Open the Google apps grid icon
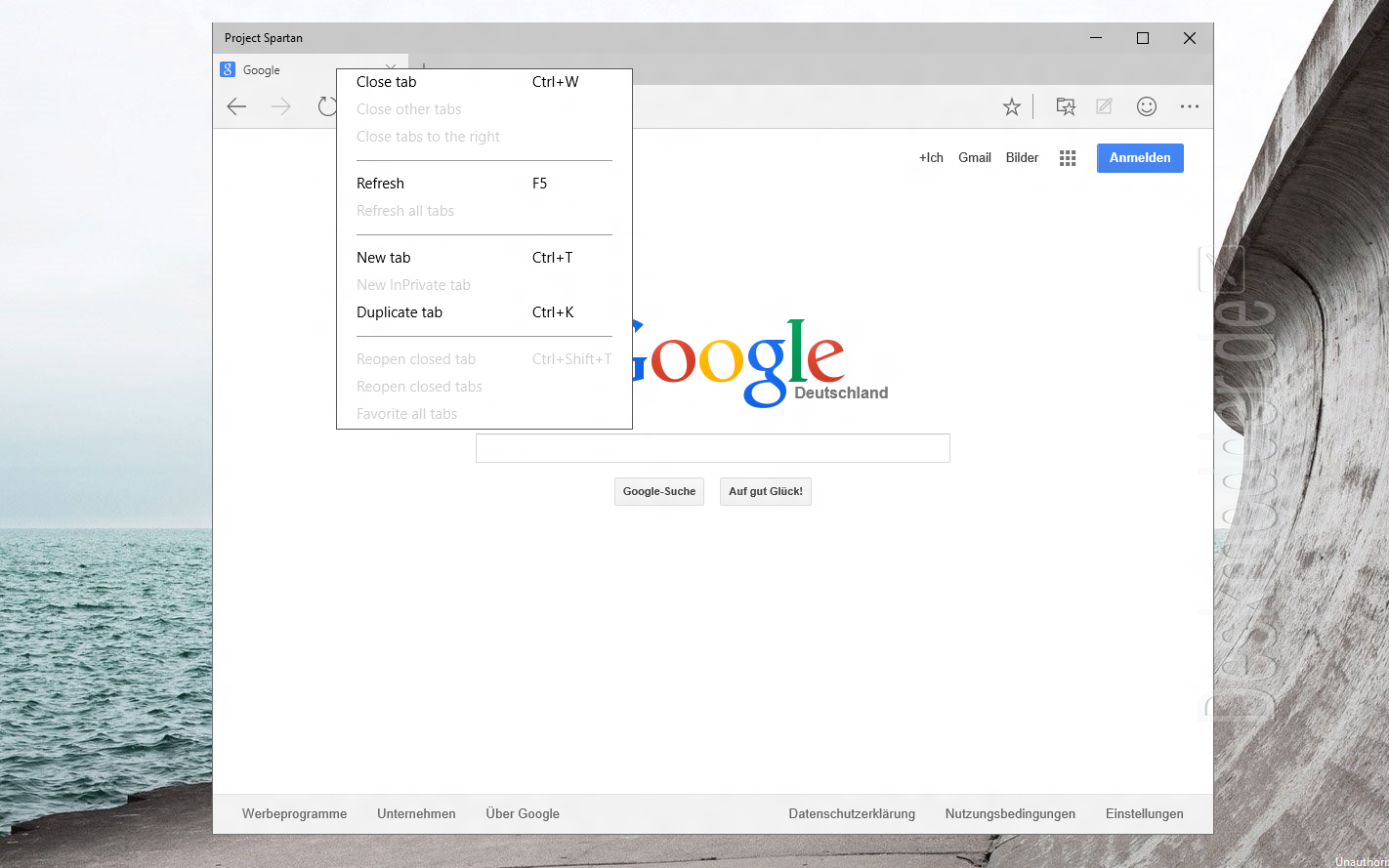1389x868 pixels. (1068, 158)
